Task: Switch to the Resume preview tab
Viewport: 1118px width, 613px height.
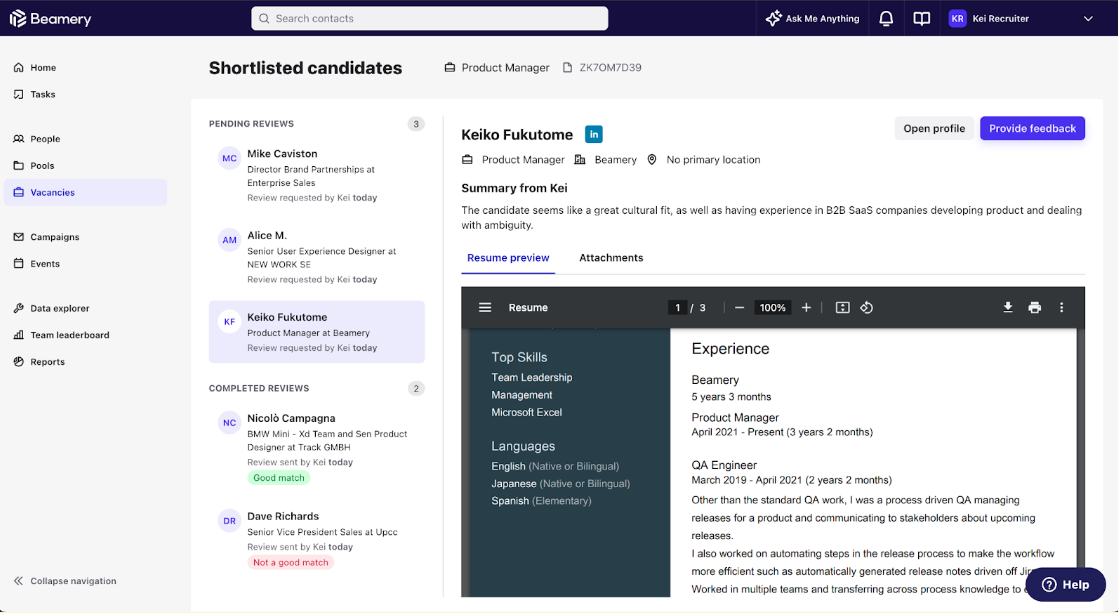Action: pos(508,258)
